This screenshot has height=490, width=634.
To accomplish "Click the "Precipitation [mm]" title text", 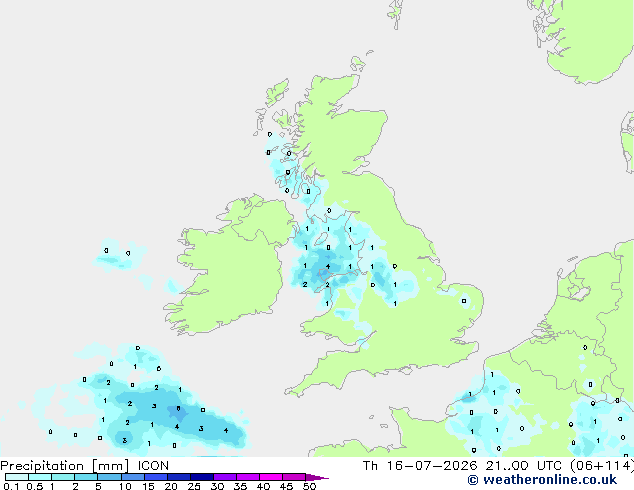I will (65, 466).
